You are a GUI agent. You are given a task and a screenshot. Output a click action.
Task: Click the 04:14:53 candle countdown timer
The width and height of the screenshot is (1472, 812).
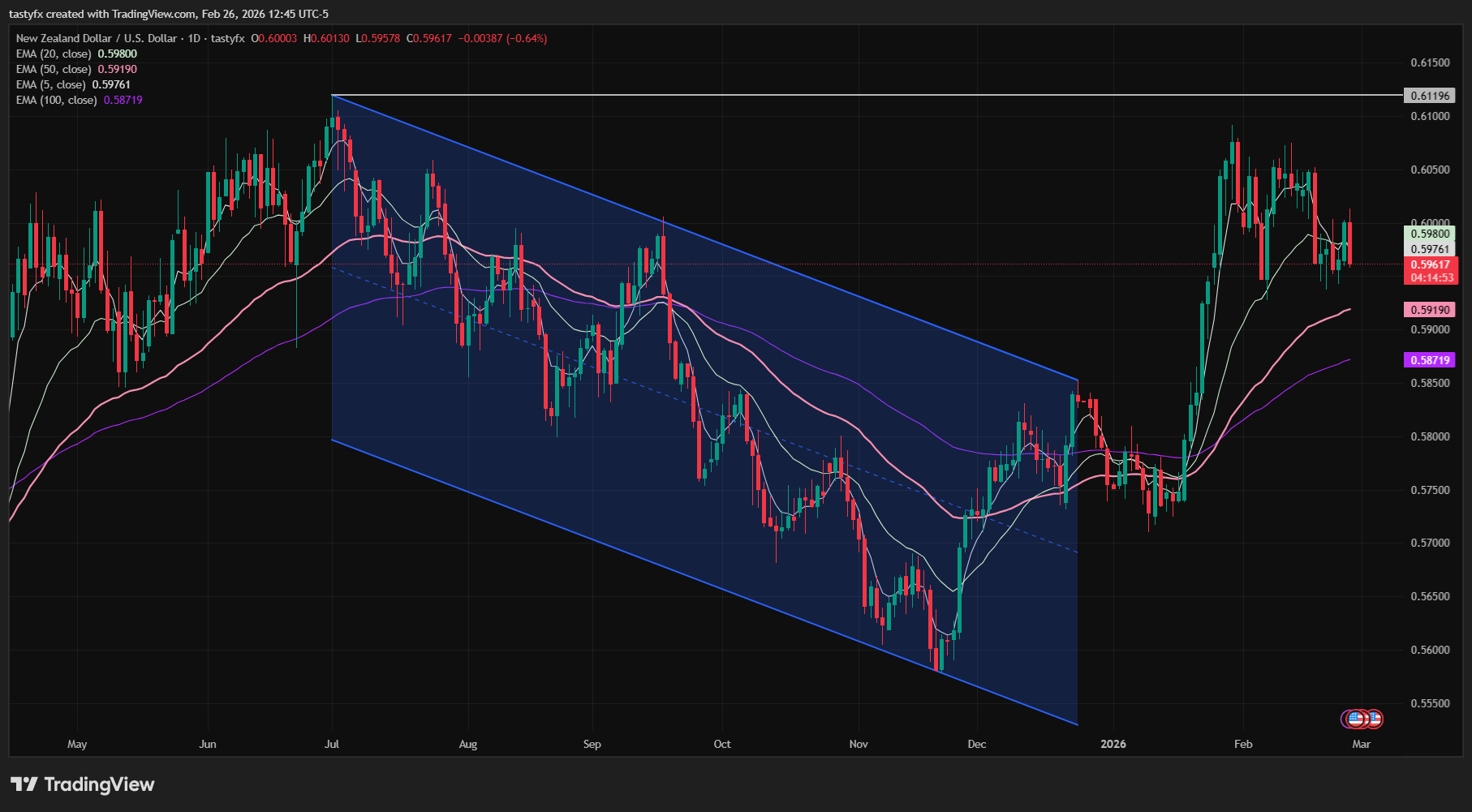pyautogui.click(x=1431, y=277)
